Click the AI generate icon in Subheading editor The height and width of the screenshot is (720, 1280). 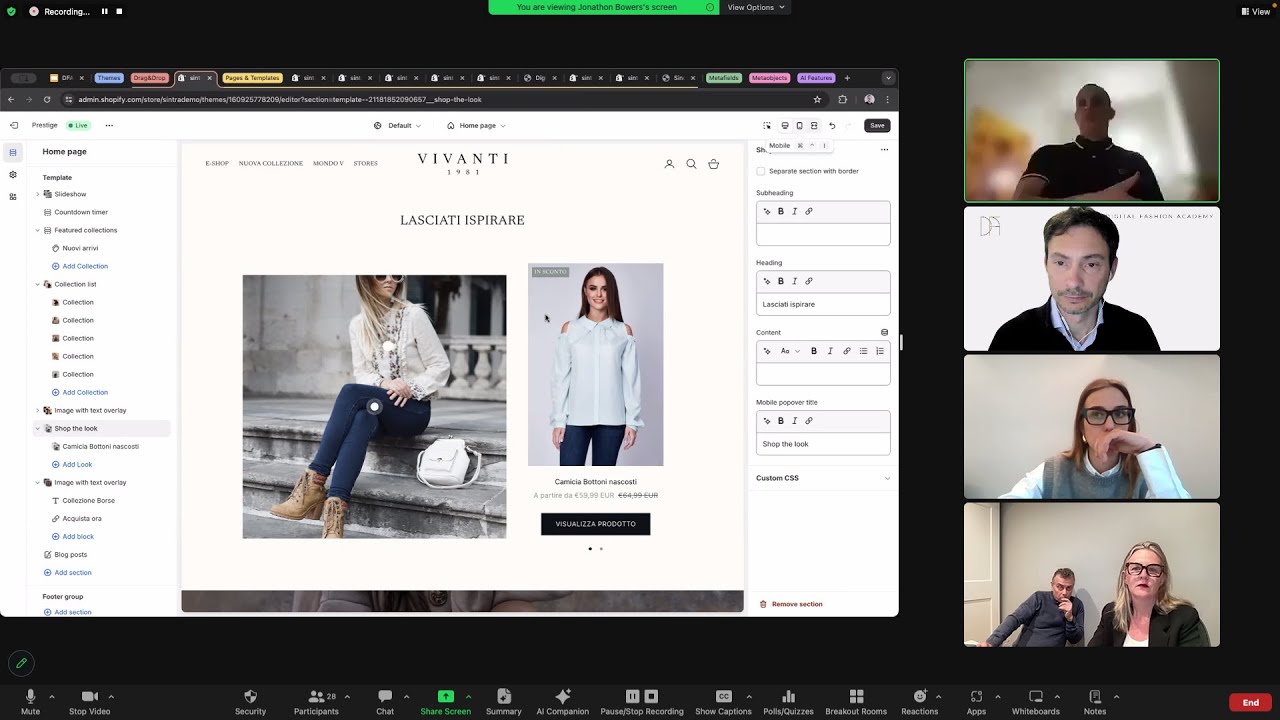click(x=767, y=211)
